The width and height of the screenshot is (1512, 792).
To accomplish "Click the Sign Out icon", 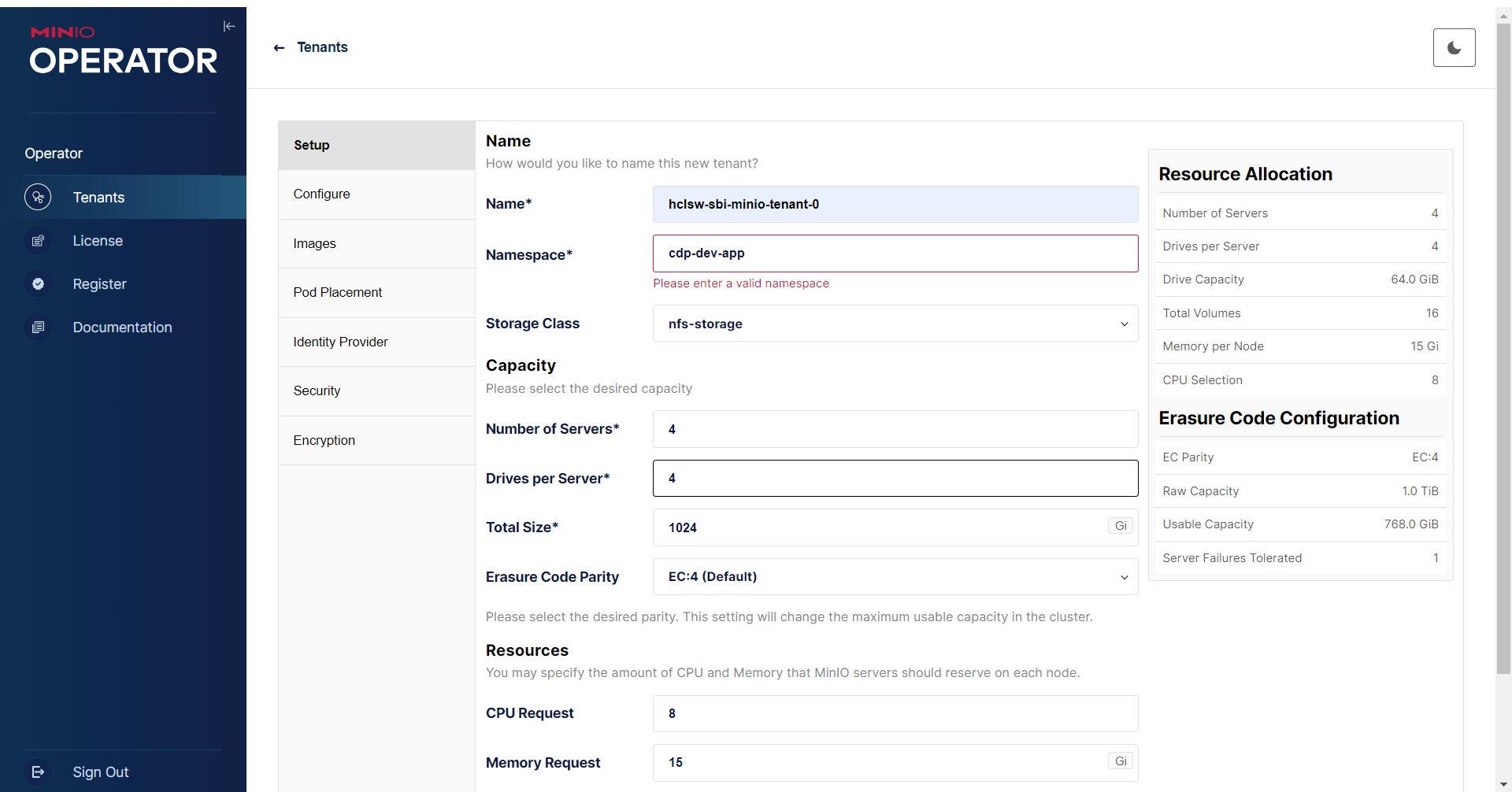I will click(x=38, y=772).
